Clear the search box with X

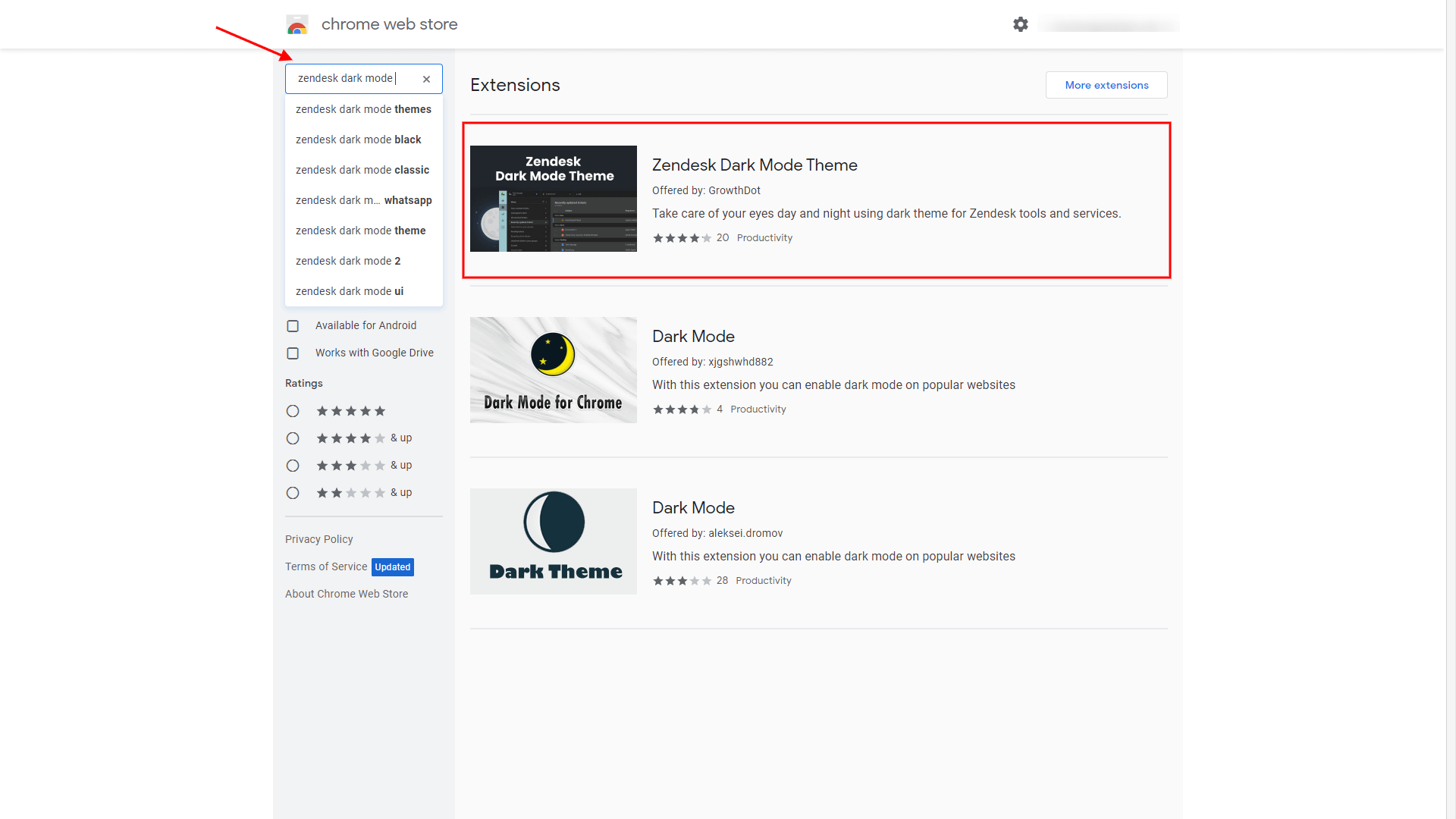click(427, 79)
